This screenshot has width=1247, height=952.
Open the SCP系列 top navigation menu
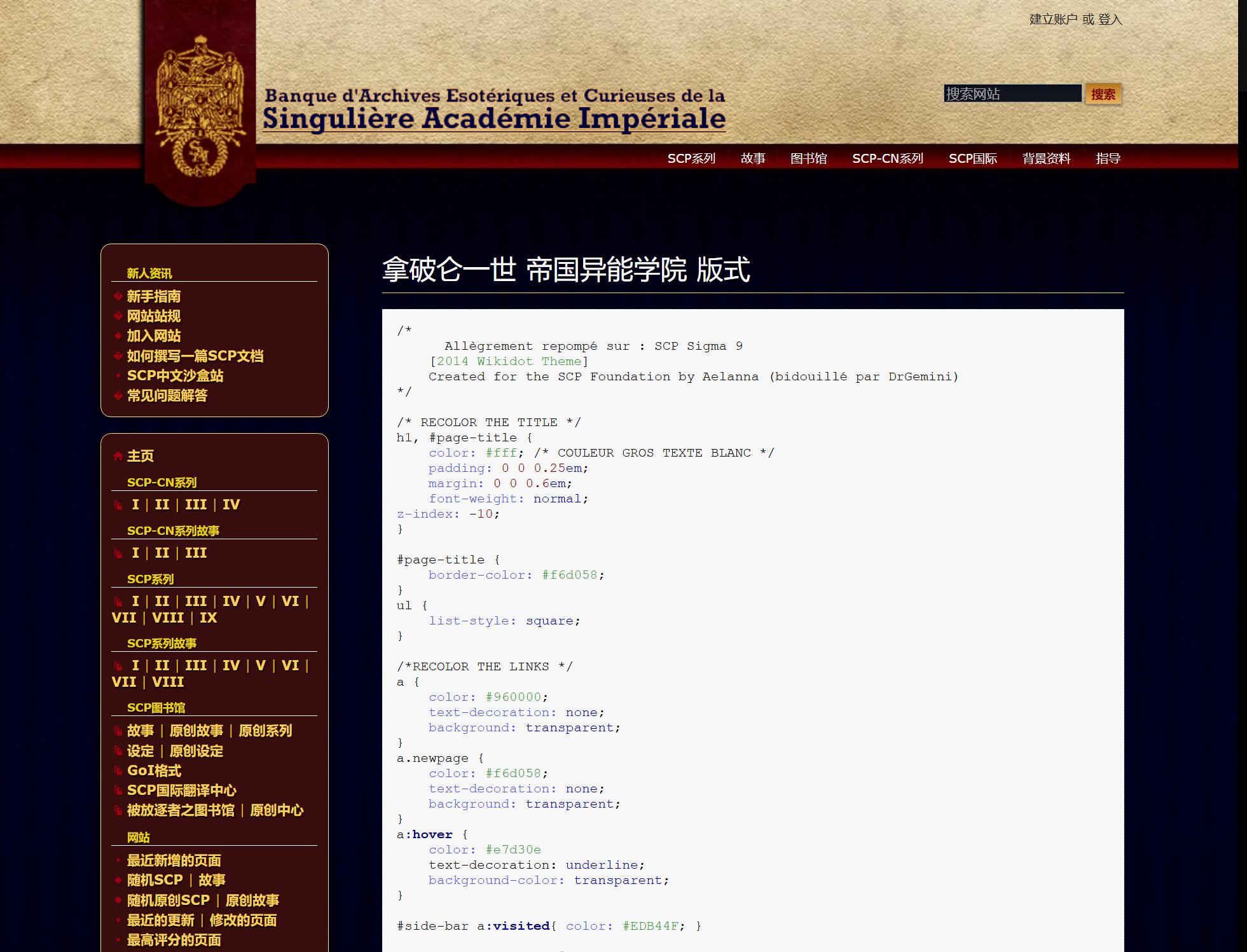691,158
